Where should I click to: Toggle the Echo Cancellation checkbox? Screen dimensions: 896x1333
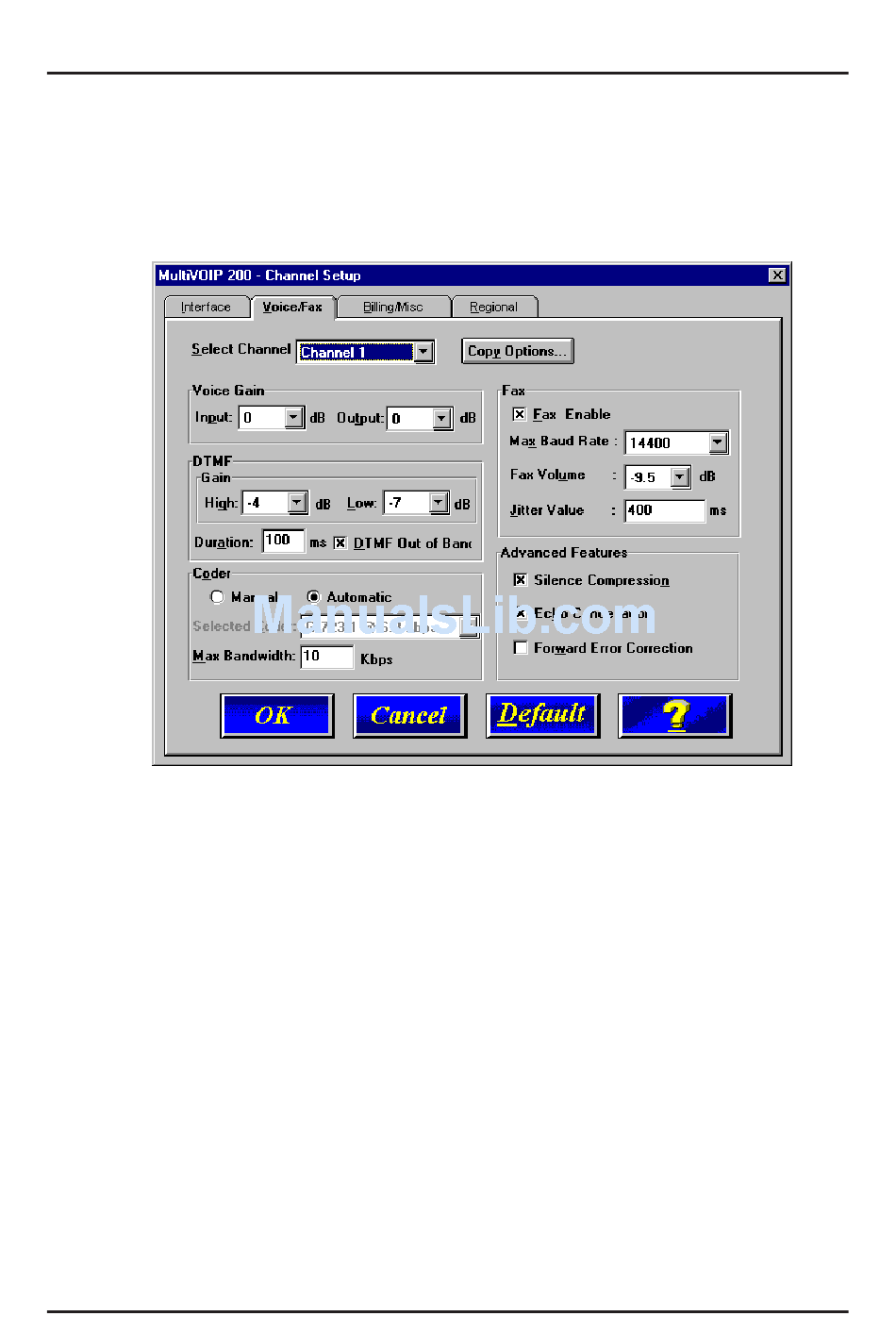[x=520, y=613]
